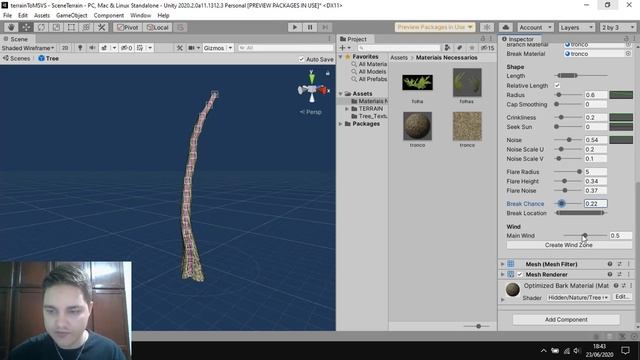Screen dimensions: 640x360
Task: Open the File menu
Action: pyautogui.click(x=7, y=16)
